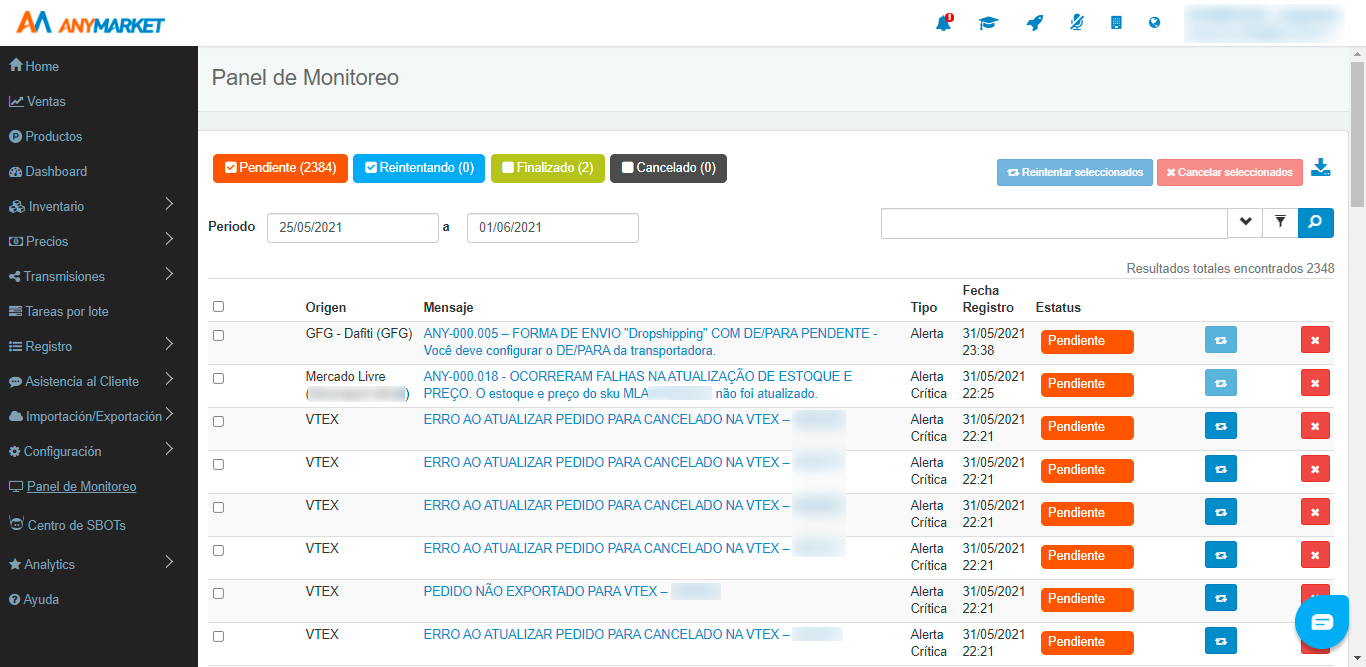Open Ayuda in sidebar
Image resolution: width=1366 pixels, height=667 pixels.
pos(34,599)
